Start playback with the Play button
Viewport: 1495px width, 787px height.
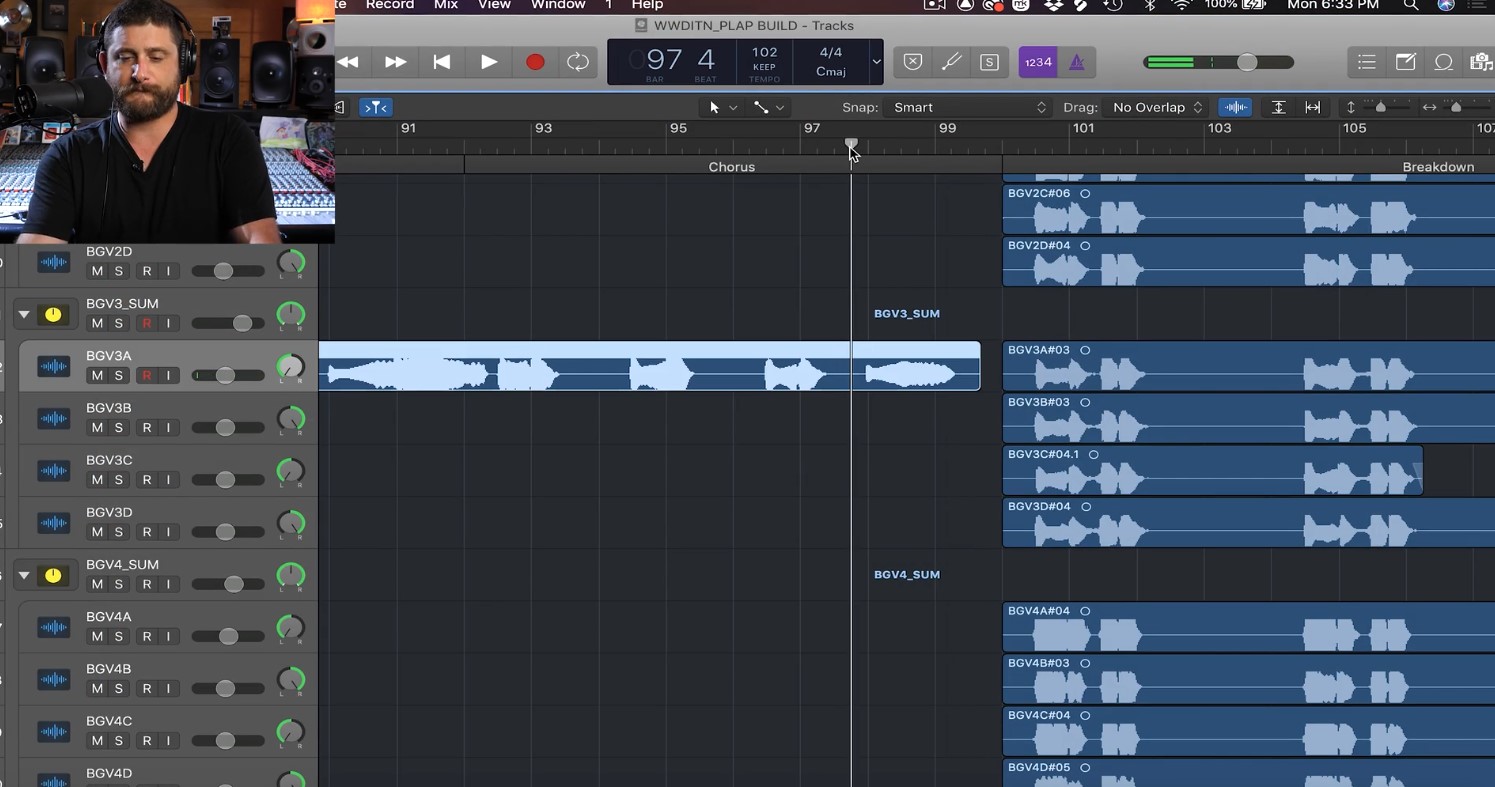[489, 62]
